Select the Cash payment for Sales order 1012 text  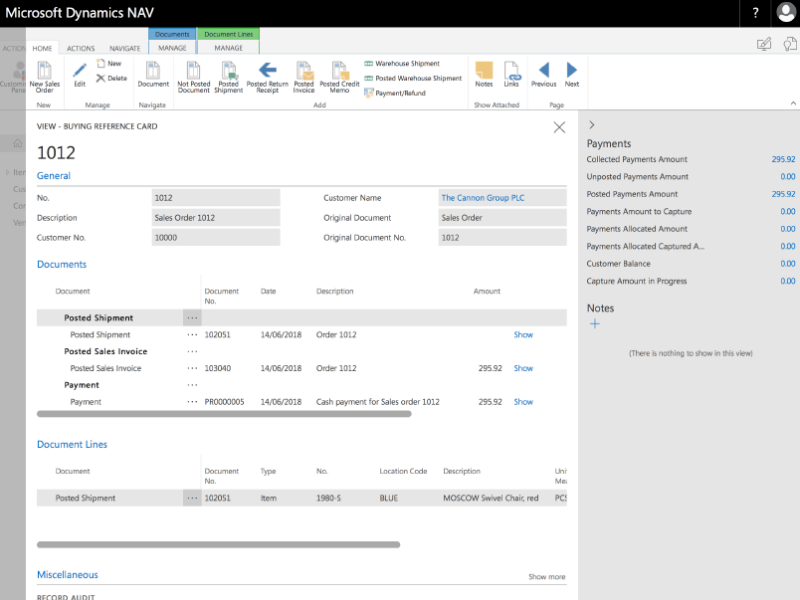point(378,402)
